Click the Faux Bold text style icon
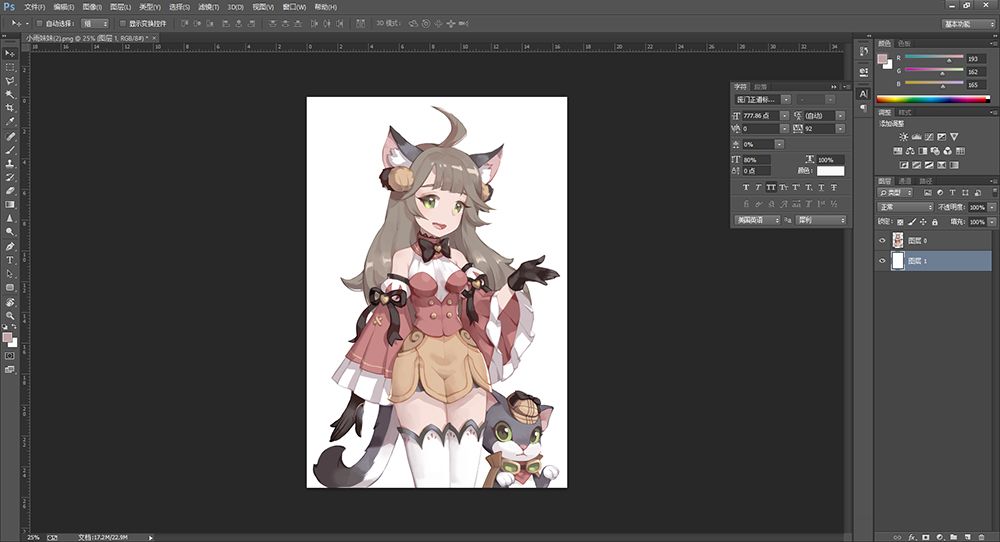 tap(744, 187)
